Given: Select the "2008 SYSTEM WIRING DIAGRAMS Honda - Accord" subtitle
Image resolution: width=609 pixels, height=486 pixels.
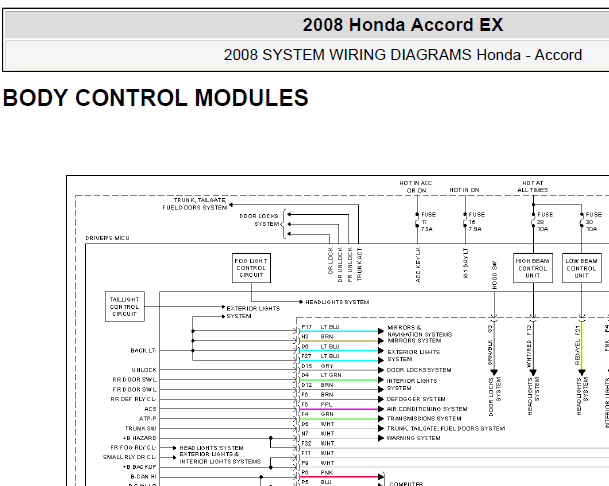Looking at the screenshot, I should 403,55.
